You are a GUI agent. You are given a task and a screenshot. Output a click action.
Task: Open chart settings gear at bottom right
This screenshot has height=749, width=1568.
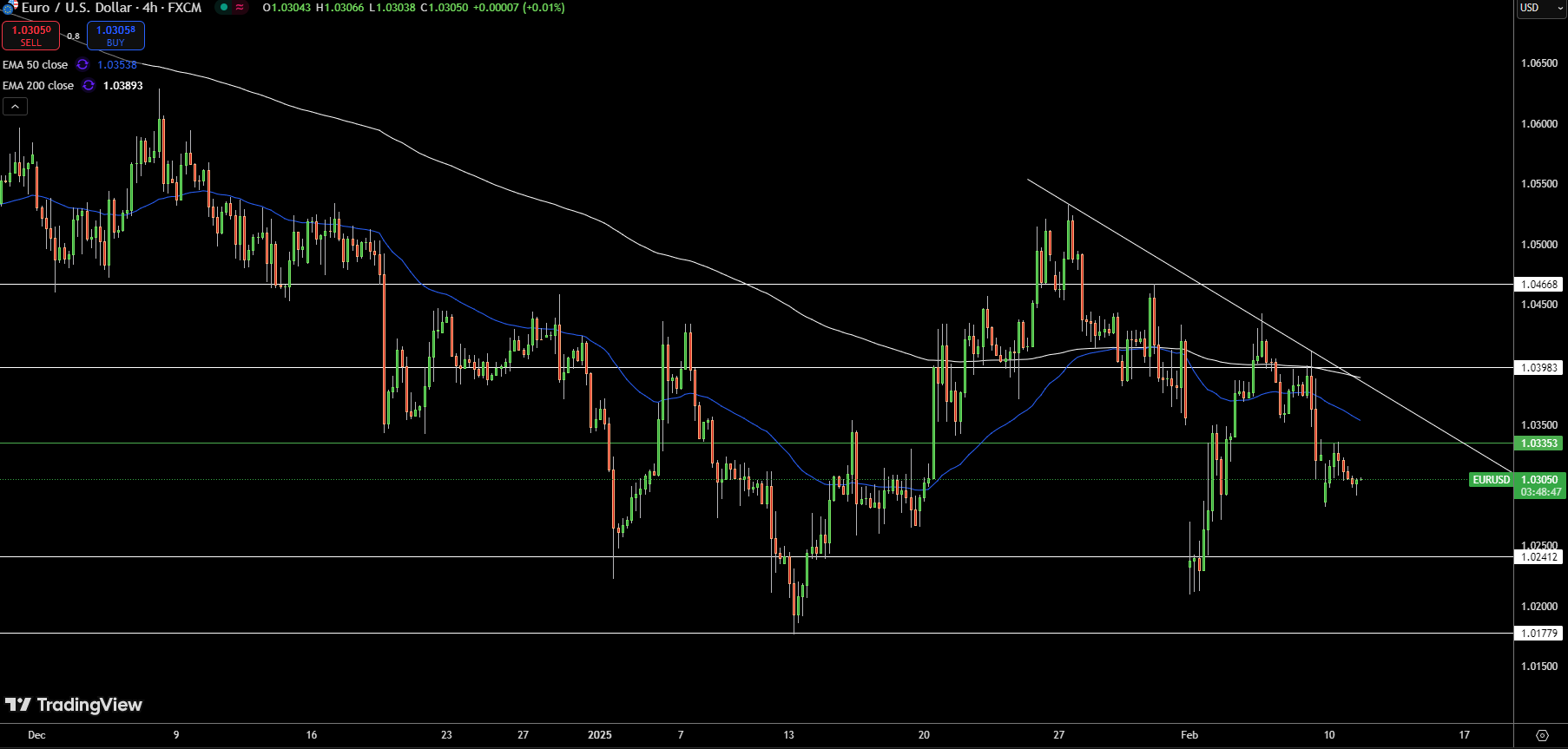point(1542,735)
